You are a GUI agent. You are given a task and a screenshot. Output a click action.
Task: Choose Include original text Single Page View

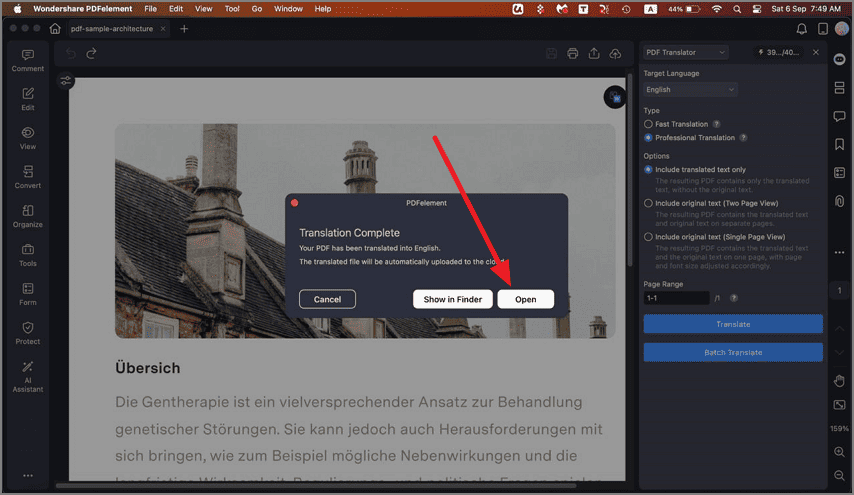coord(648,237)
